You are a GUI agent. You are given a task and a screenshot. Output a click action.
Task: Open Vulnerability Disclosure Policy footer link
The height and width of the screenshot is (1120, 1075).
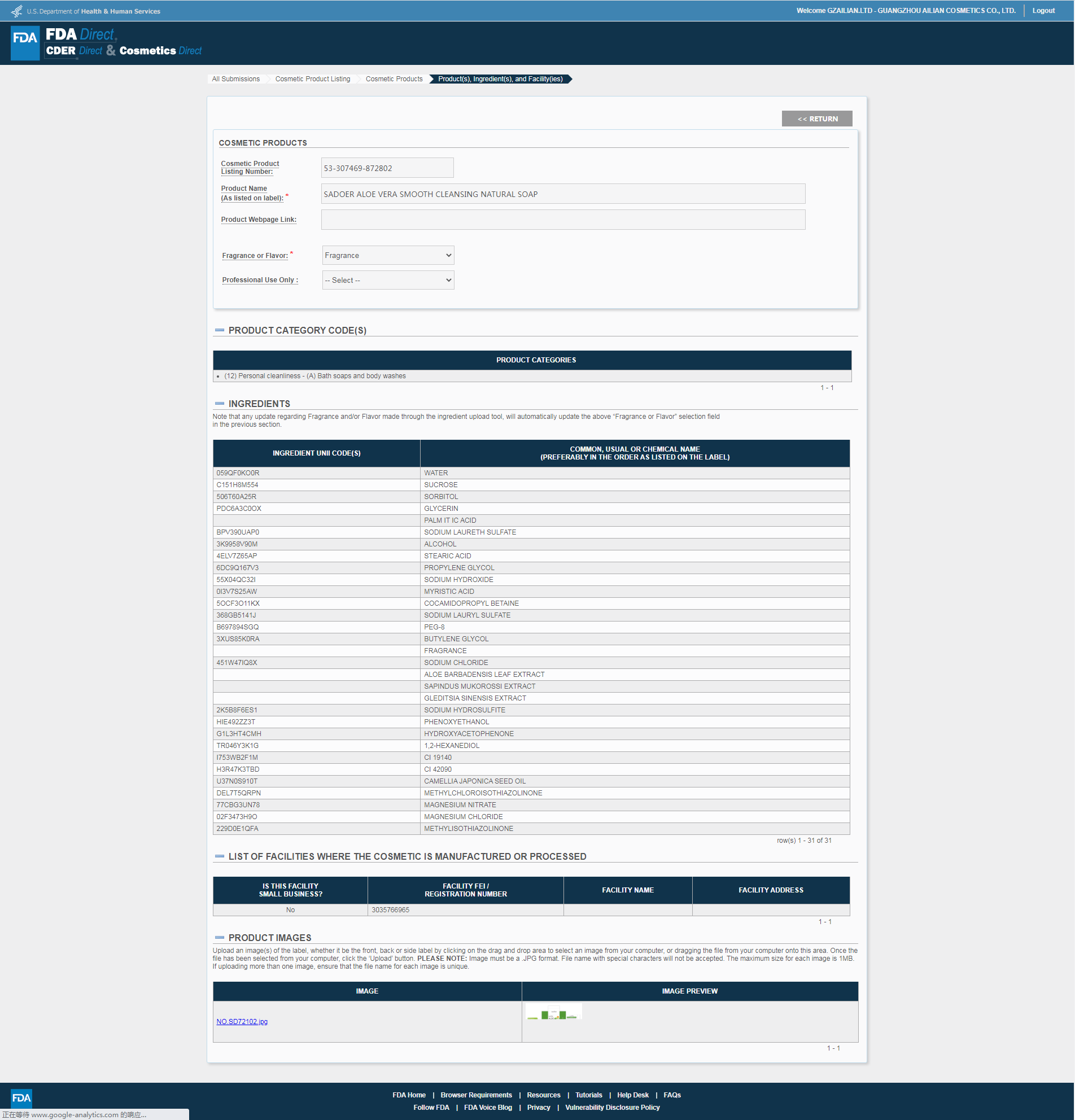tap(612, 1108)
